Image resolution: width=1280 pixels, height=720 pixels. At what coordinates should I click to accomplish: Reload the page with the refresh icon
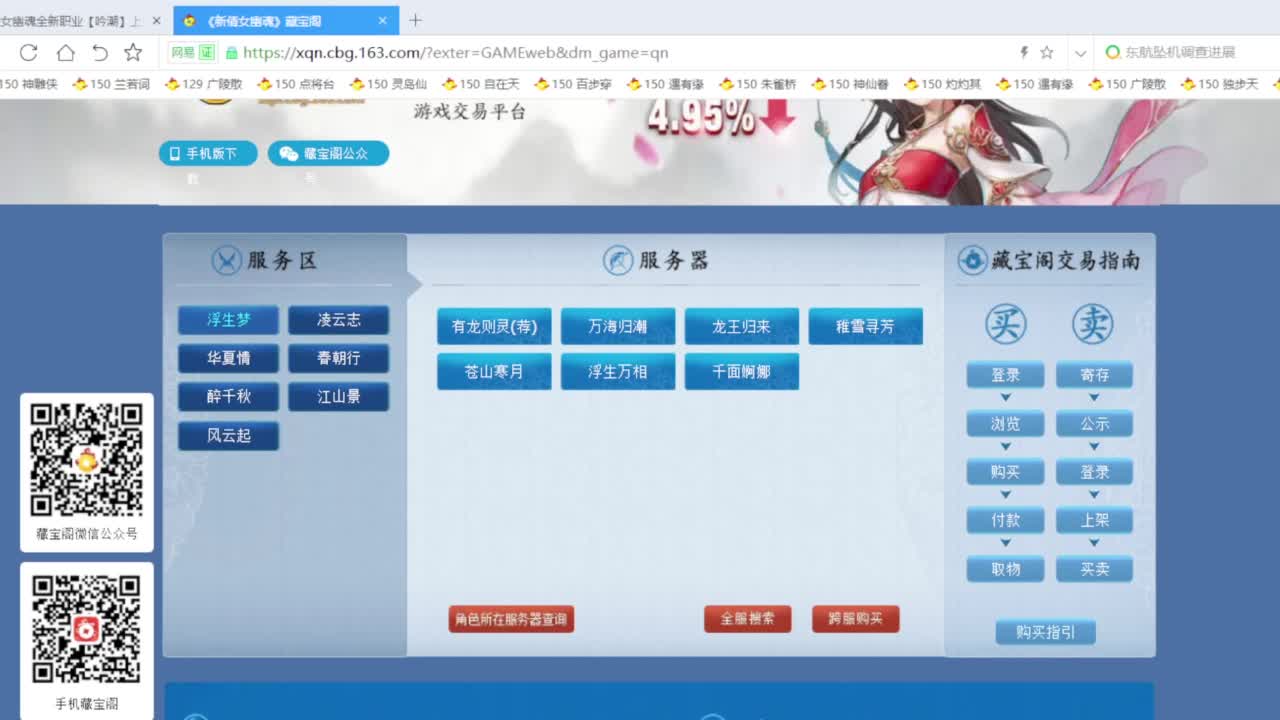click(x=28, y=53)
